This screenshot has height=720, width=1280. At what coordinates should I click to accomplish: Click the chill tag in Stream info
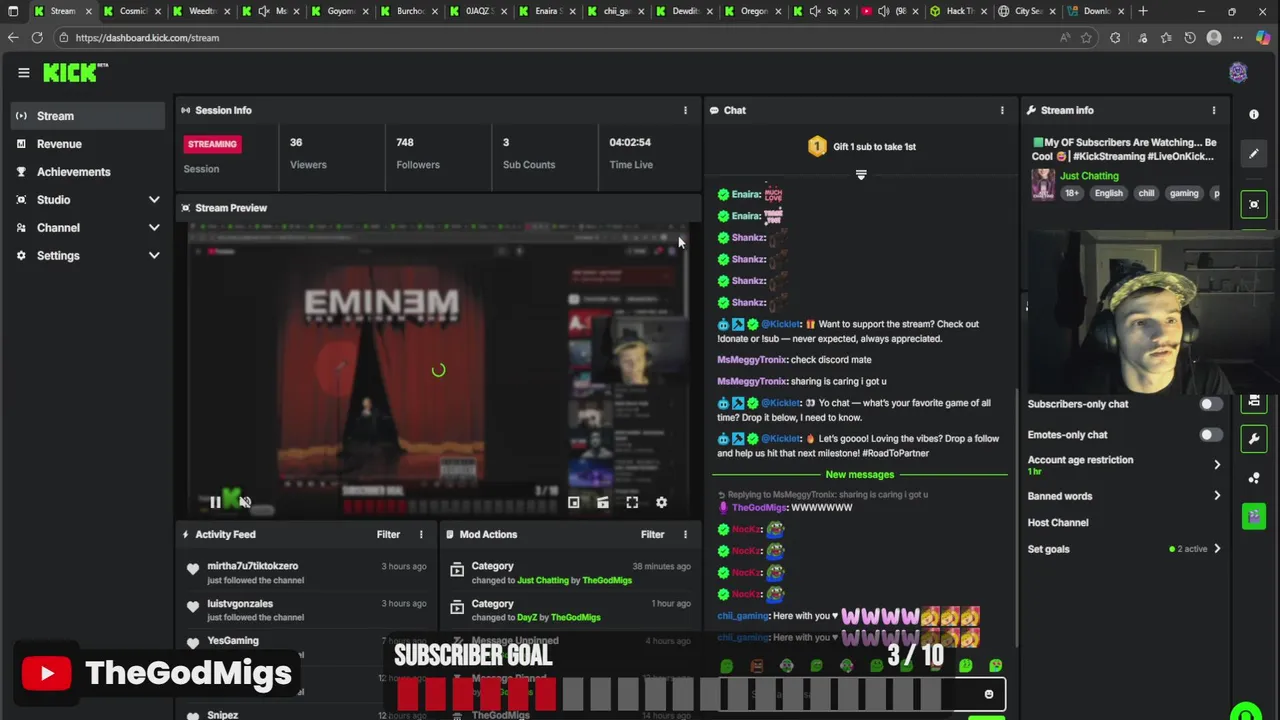coord(1146,193)
